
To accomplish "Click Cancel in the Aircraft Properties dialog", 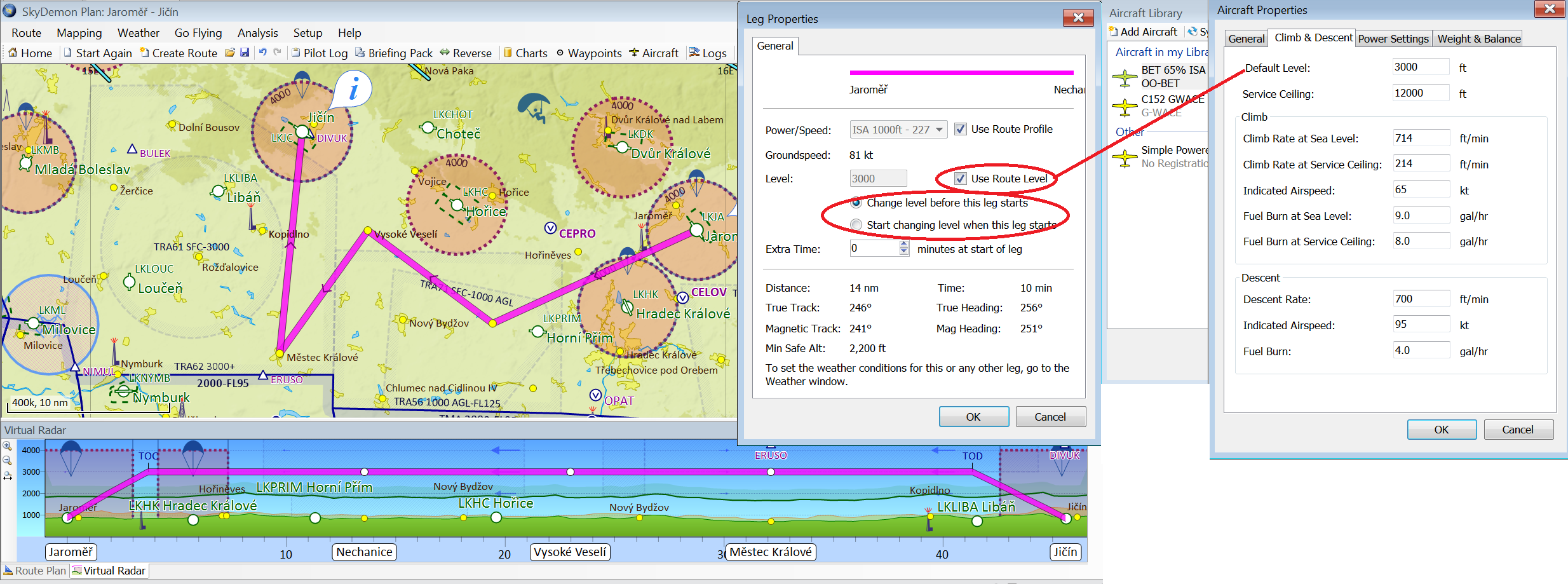I will [1518, 430].
